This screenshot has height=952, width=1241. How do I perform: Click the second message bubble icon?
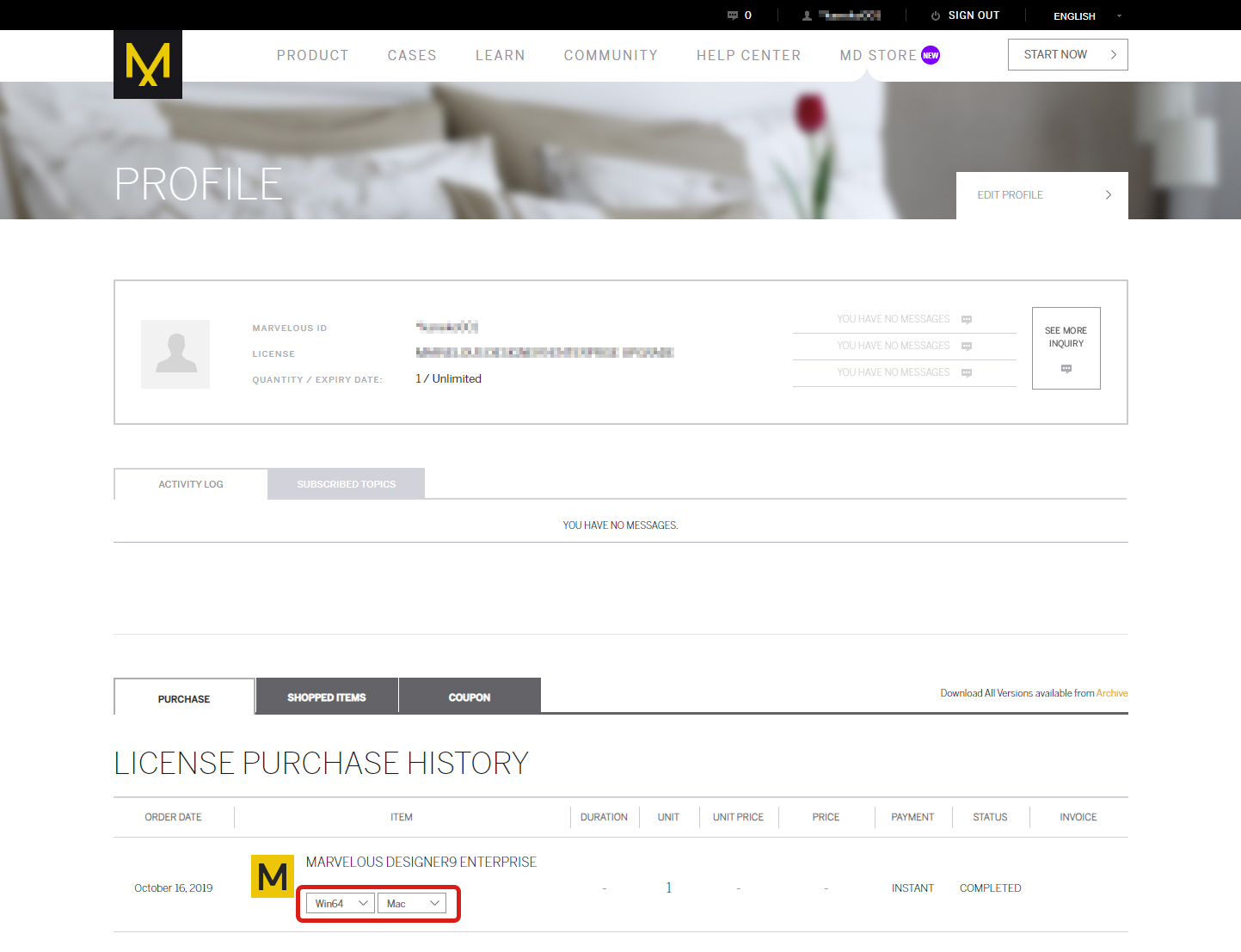coord(967,347)
